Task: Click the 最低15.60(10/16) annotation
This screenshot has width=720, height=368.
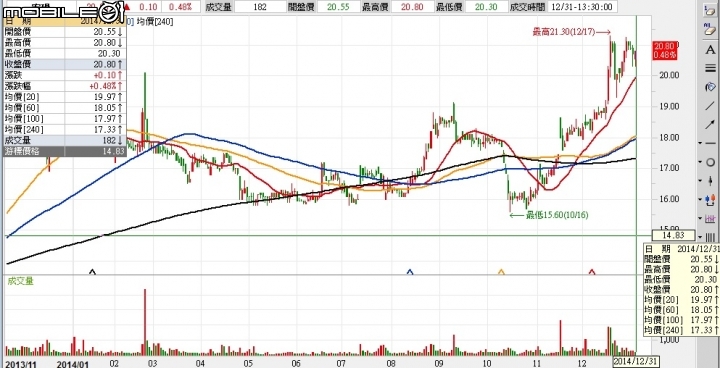Action: 549,215
